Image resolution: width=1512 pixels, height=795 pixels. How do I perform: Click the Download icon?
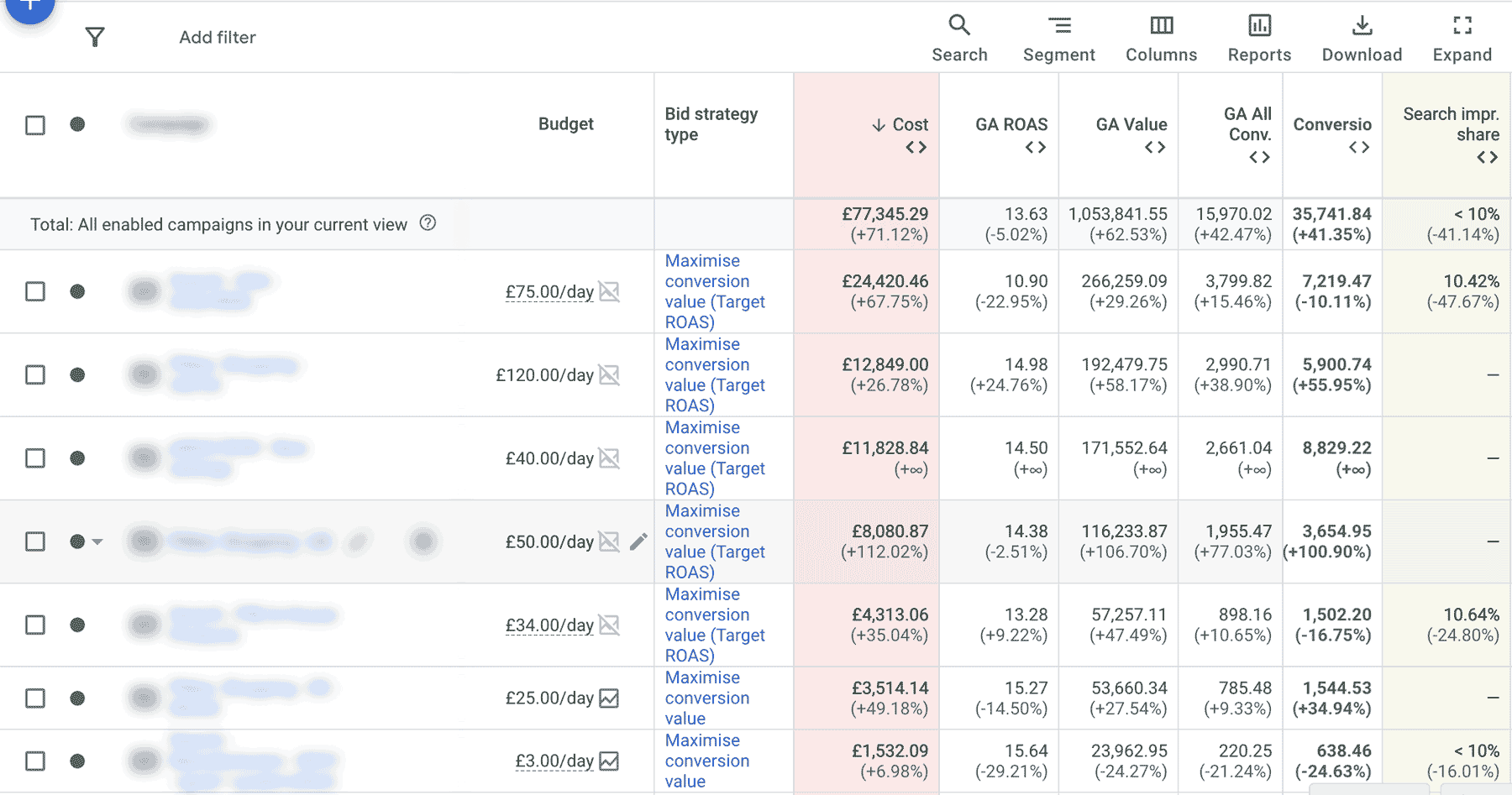pyautogui.click(x=1361, y=26)
